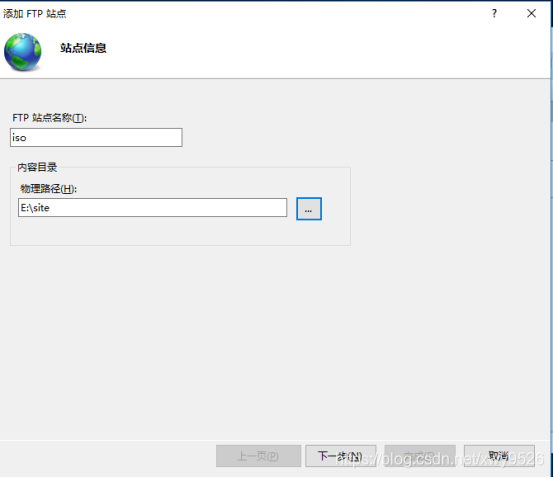Viewport: 554px width, 478px height.
Task: Click the disabled Finish button beside 下一步(N)
Action: pyautogui.click(x=420, y=456)
